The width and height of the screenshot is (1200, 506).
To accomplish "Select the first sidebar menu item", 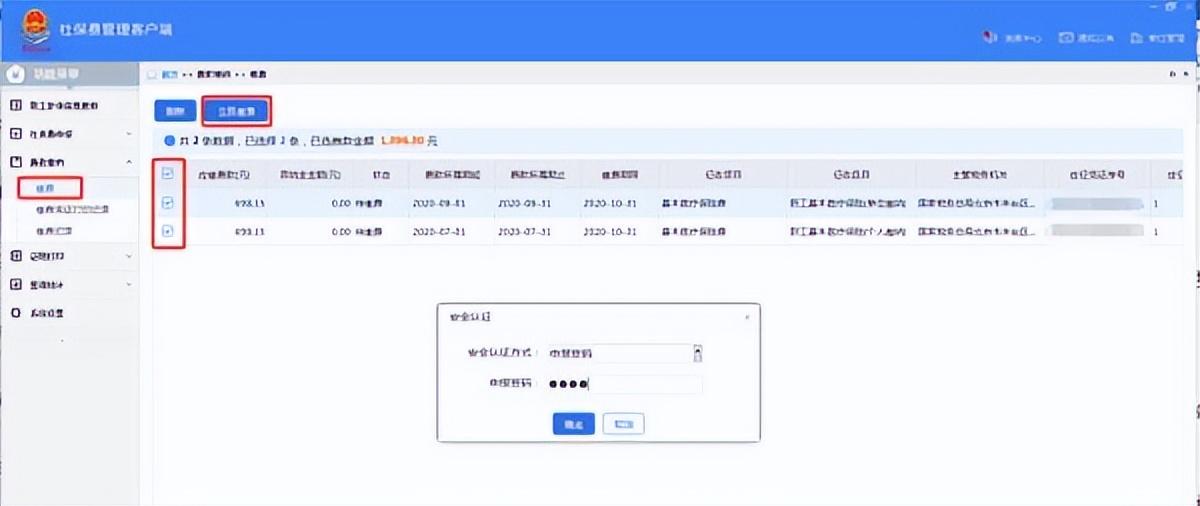I will [x=69, y=105].
